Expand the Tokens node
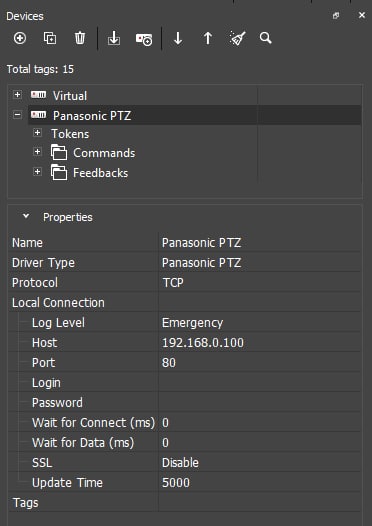 coord(38,133)
